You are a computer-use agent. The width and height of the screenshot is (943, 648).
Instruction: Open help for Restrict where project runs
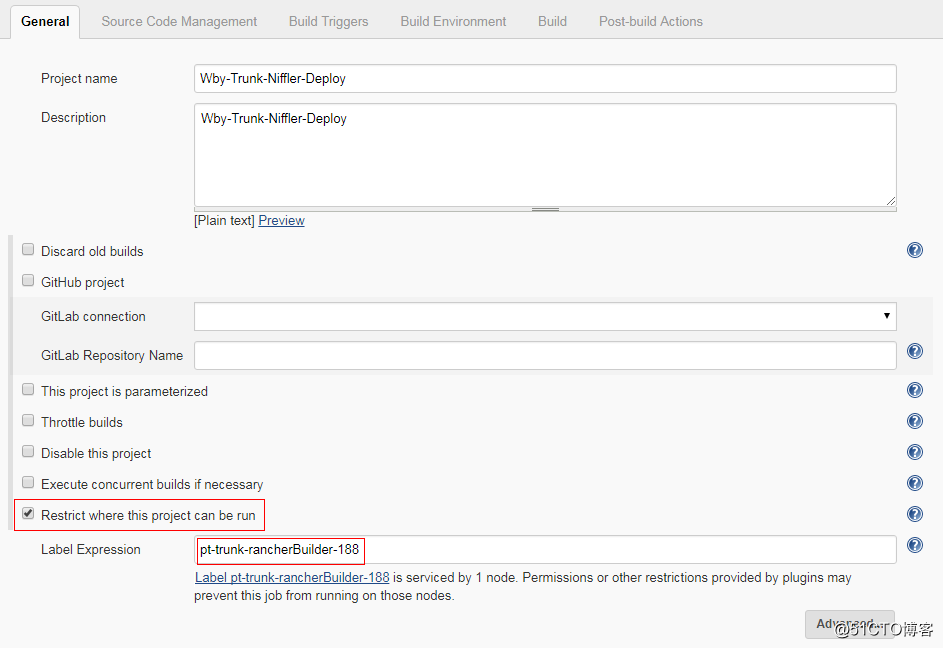tap(915, 514)
